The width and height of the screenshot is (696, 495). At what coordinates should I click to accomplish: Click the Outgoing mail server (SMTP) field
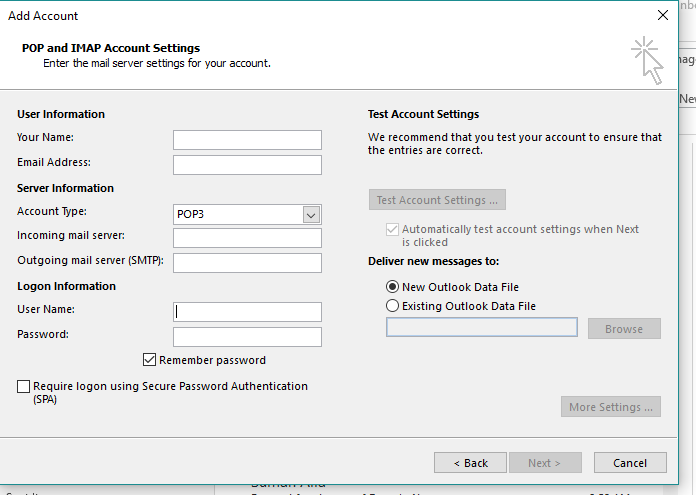click(x=247, y=263)
